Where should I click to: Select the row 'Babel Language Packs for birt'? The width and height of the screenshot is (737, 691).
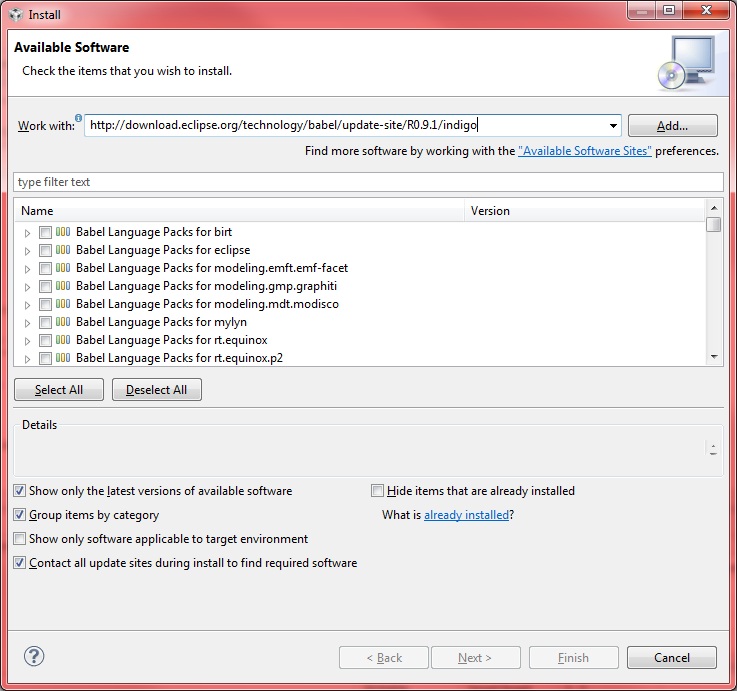(x=154, y=232)
